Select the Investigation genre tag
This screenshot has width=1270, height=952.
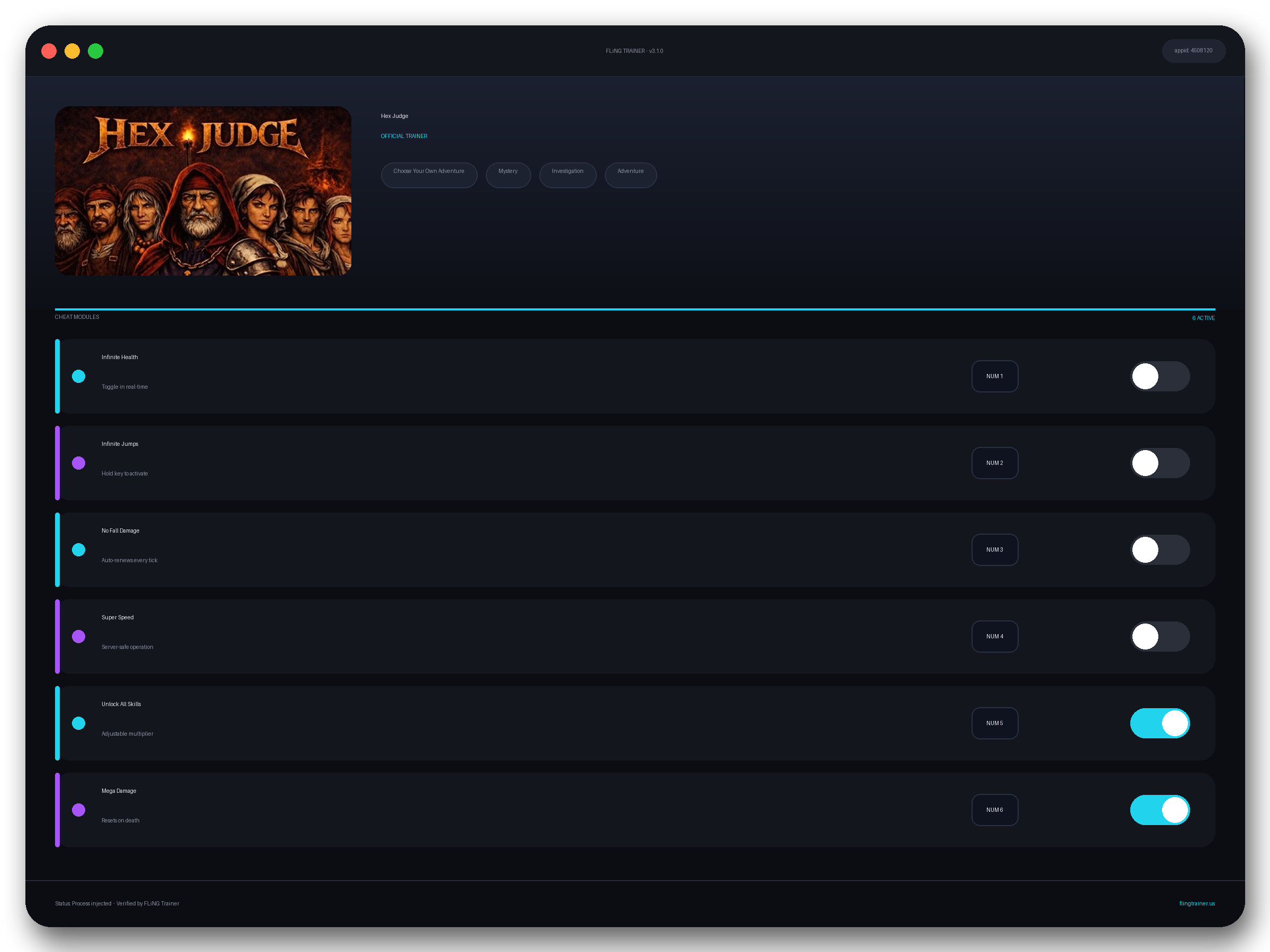568,175
